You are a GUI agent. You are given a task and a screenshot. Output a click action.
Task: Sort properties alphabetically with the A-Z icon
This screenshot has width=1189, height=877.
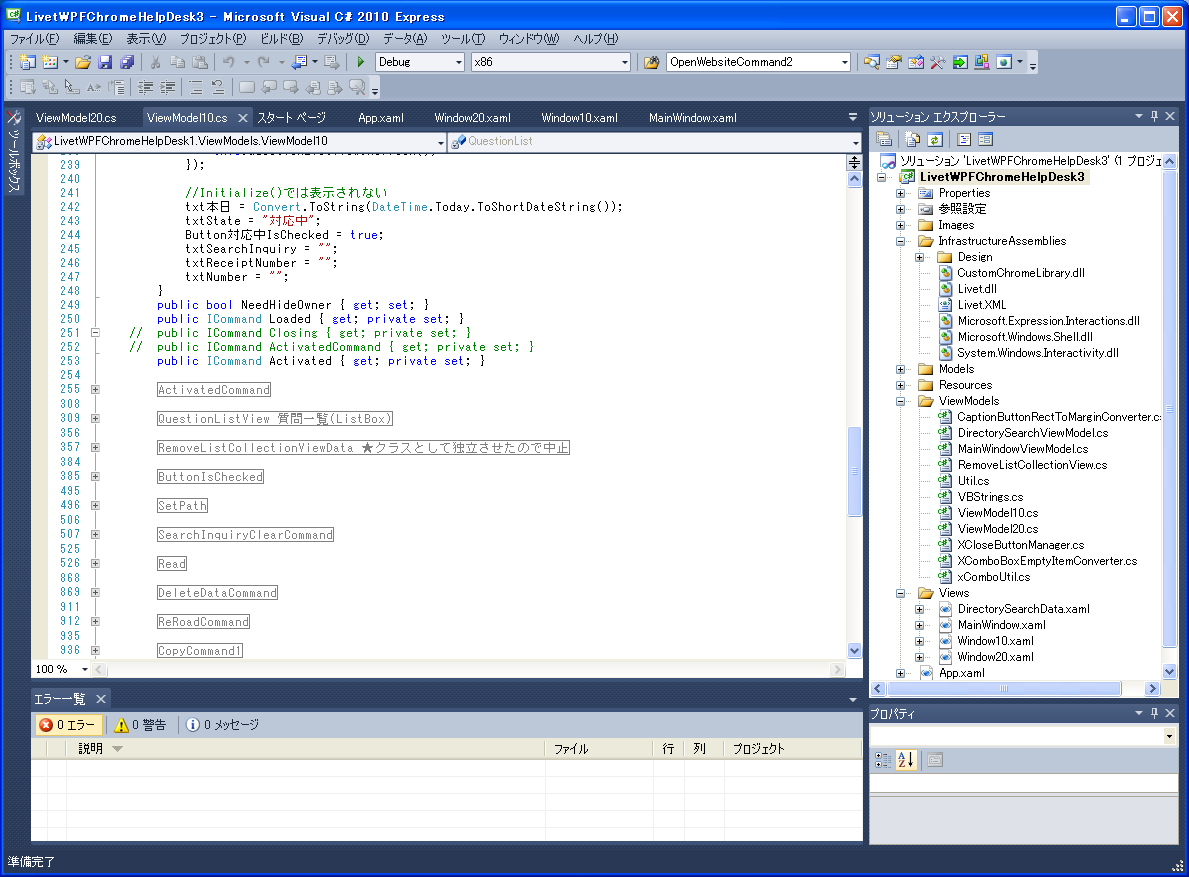905,760
